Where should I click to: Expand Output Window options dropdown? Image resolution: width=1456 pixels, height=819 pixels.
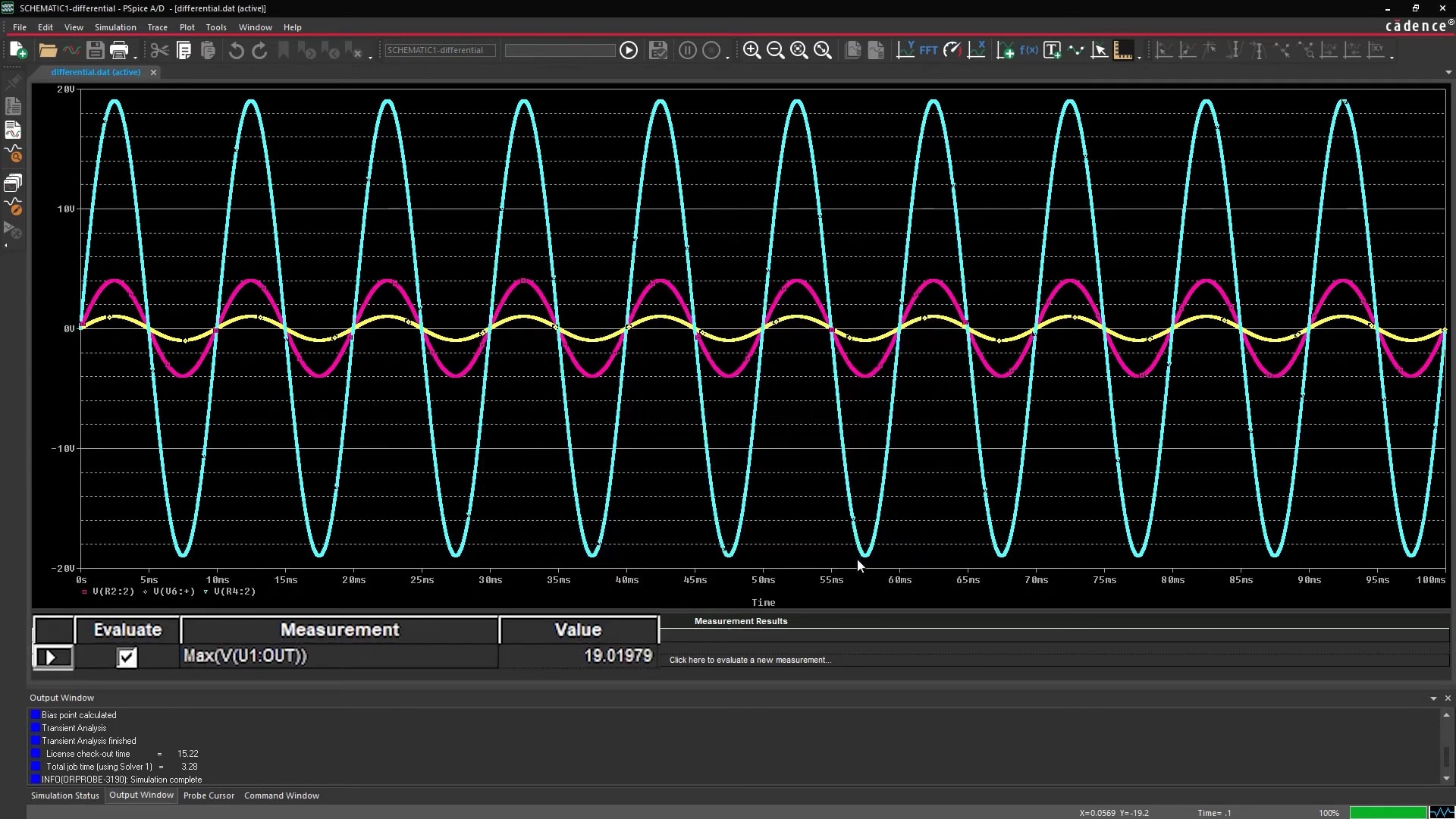1433,698
